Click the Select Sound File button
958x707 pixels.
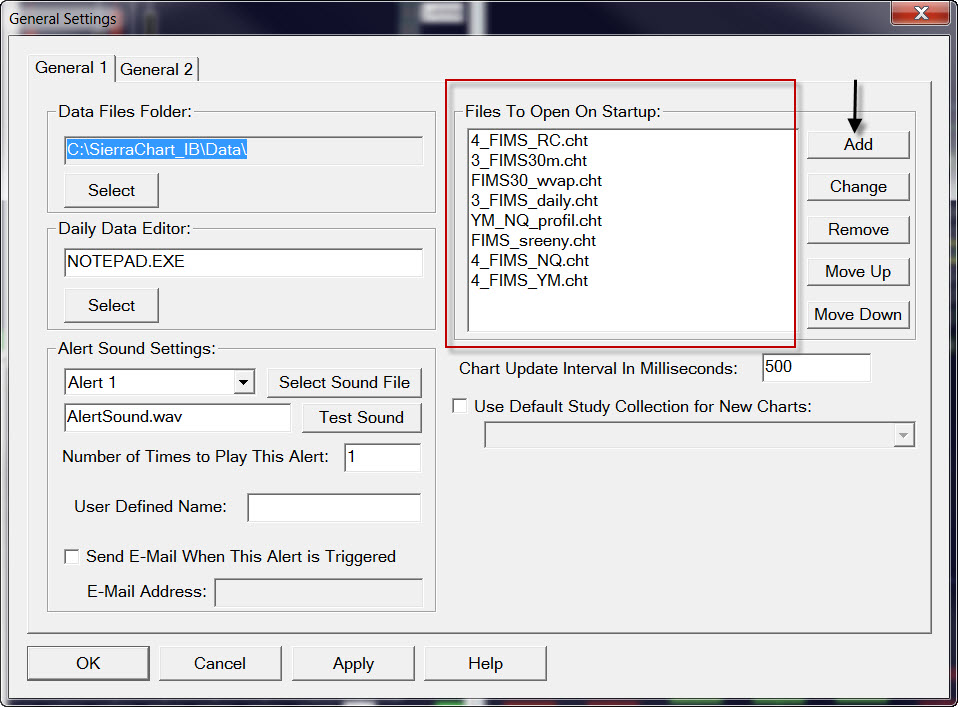click(x=344, y=383)
